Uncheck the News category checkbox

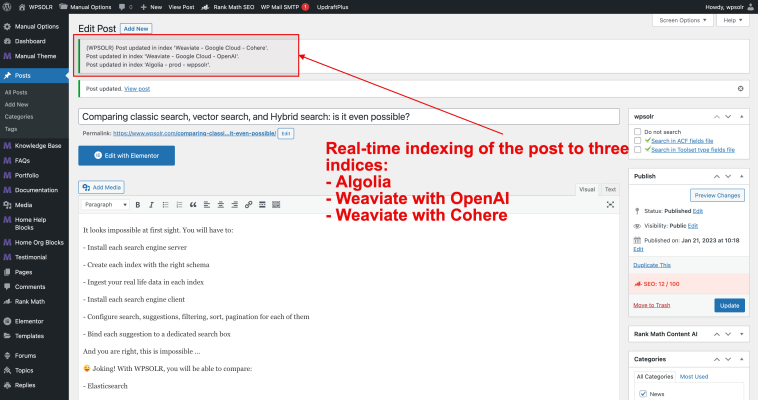coord(643,394)
